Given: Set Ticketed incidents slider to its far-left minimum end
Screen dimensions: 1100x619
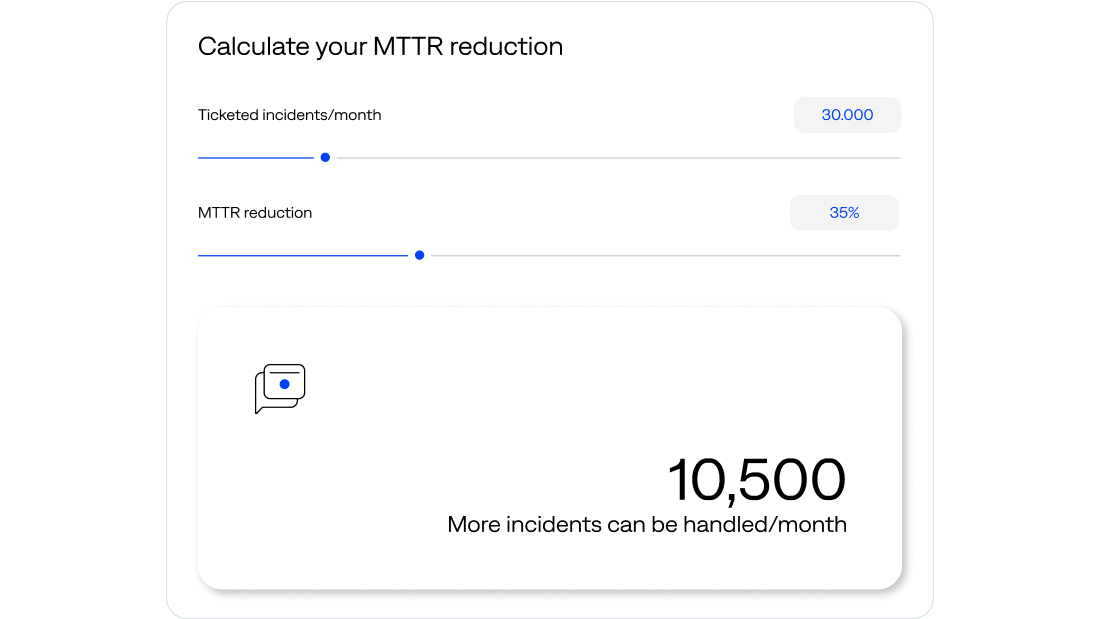Looking at the screenshot, I should point(200,157).
